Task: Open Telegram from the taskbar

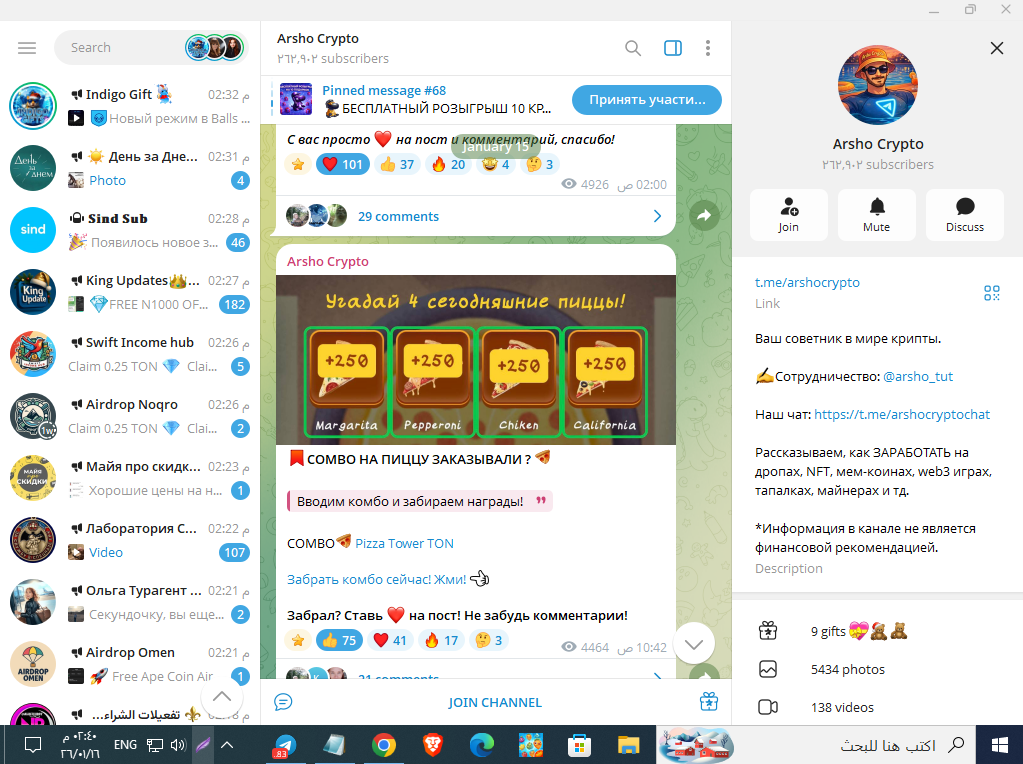Action: pyautogui.click(x=284, y=745)
